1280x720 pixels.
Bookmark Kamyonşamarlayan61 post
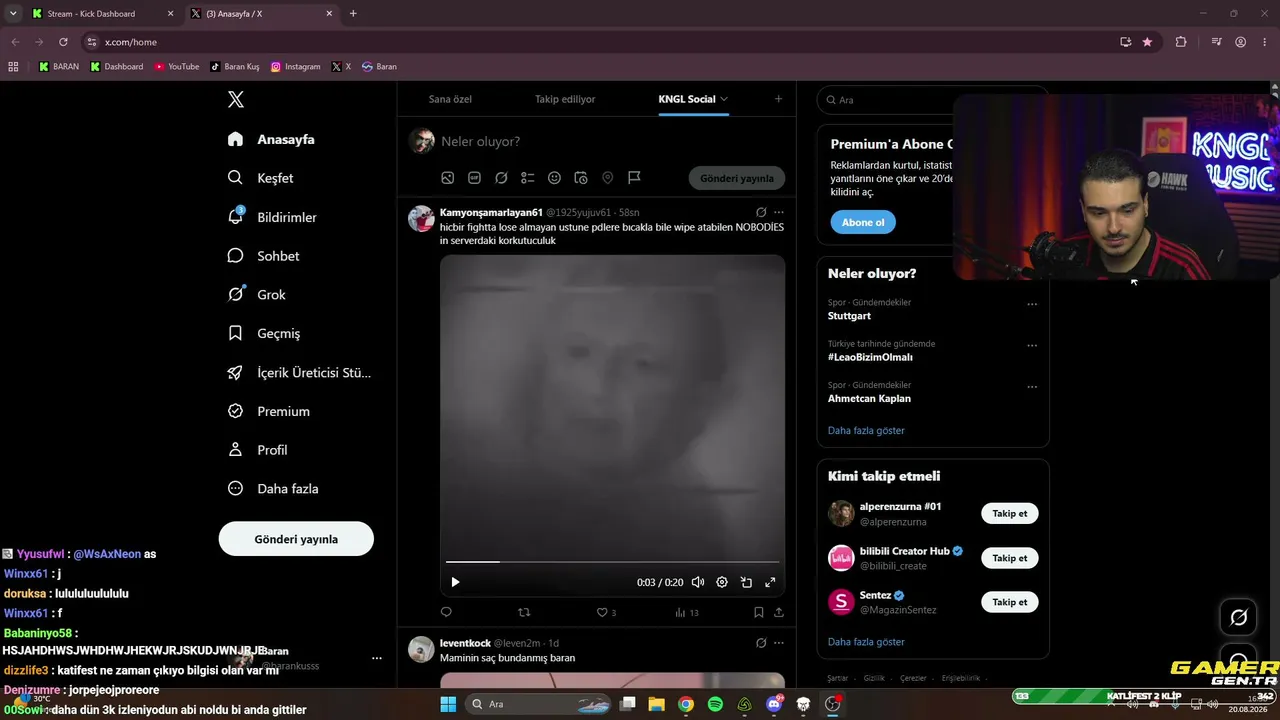(759, 612)
